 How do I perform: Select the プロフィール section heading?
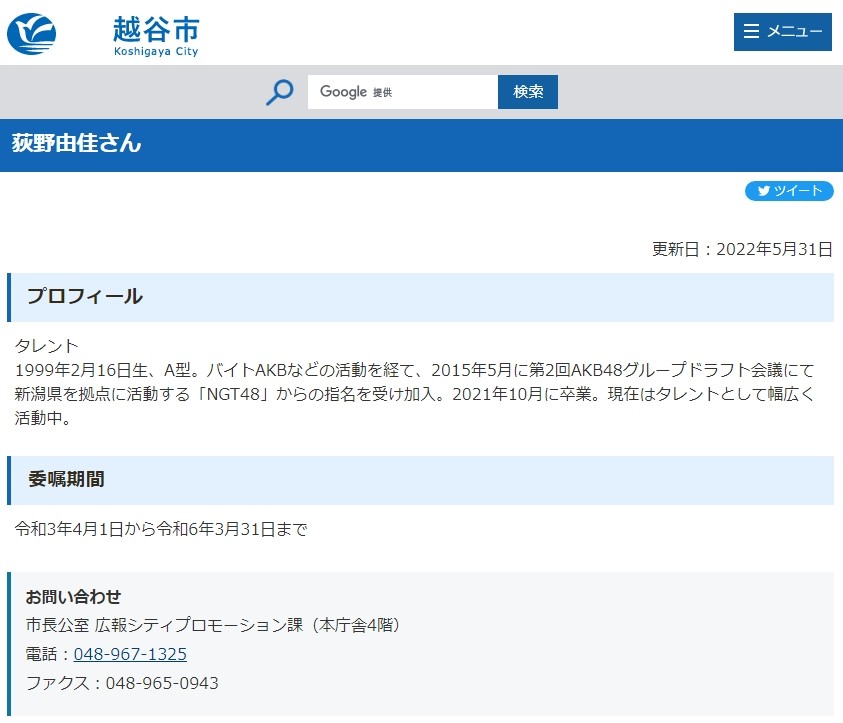tap(85, 297)
